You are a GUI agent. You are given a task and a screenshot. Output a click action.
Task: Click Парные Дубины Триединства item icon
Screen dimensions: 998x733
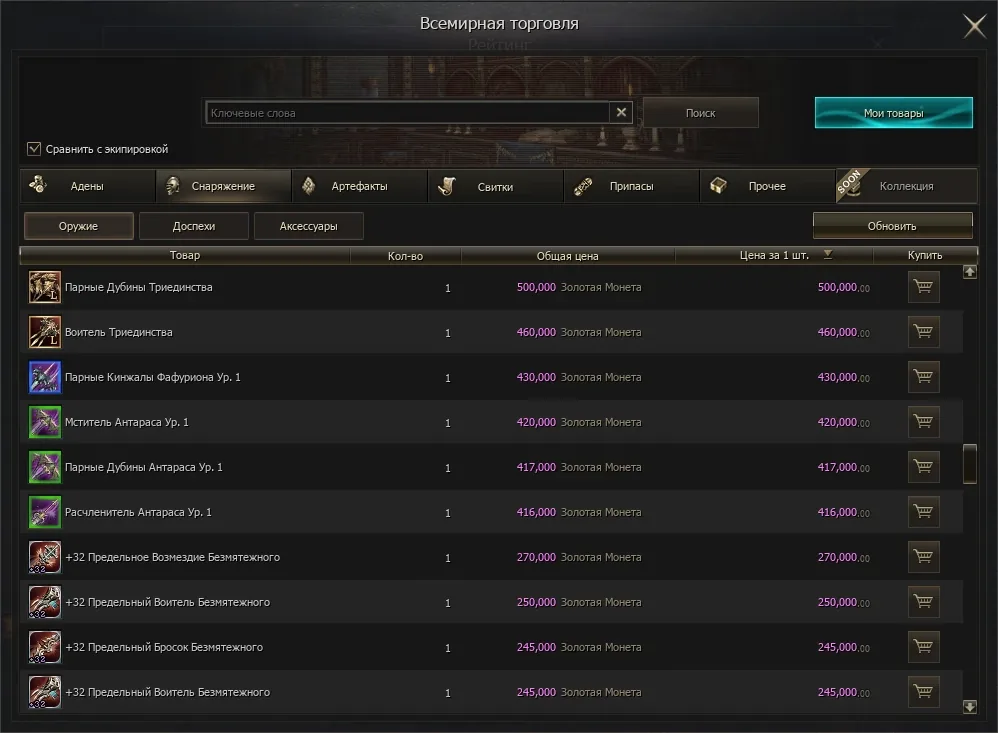45,287
